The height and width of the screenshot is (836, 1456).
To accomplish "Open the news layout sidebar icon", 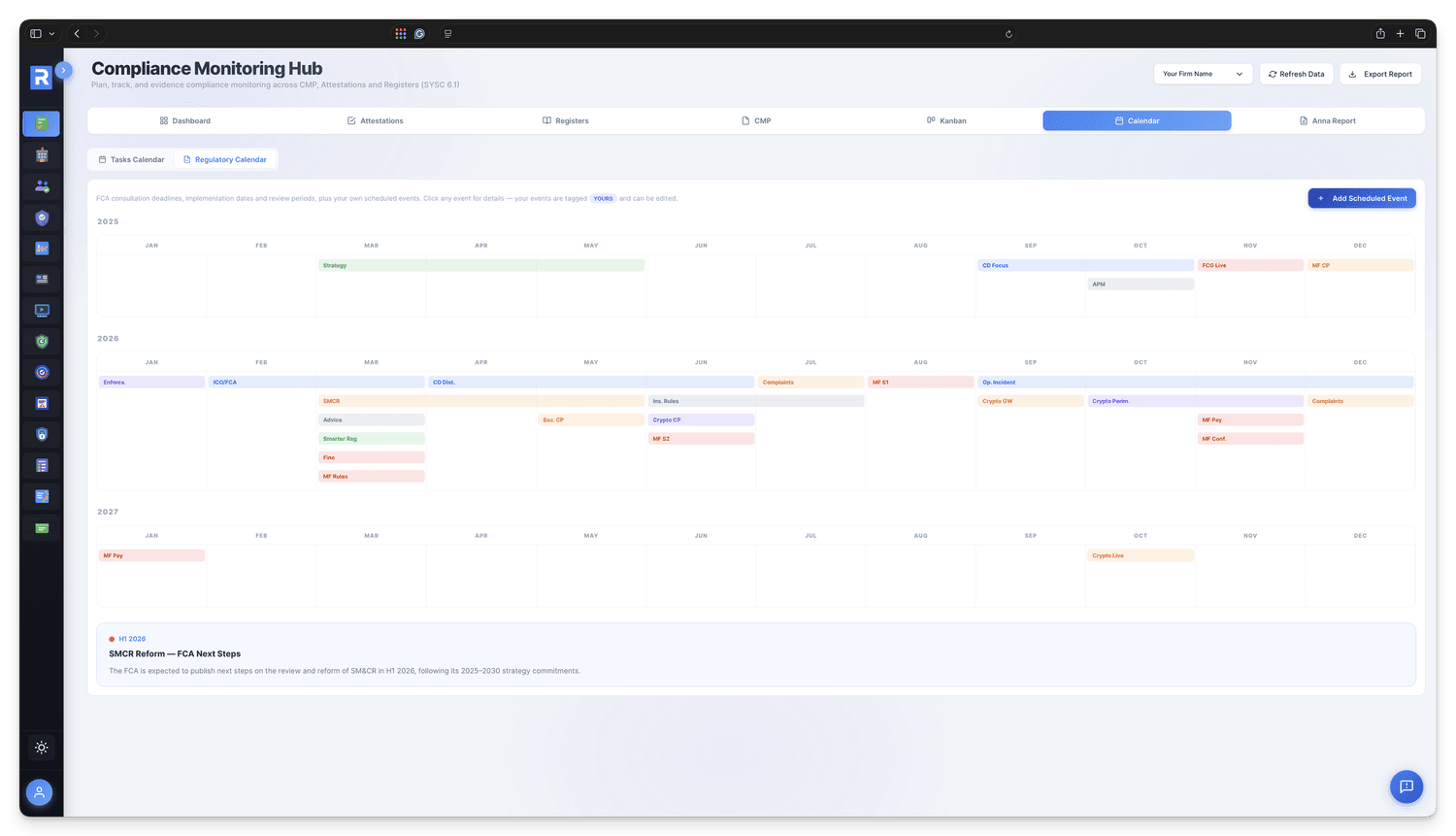I will click(42, 280).
